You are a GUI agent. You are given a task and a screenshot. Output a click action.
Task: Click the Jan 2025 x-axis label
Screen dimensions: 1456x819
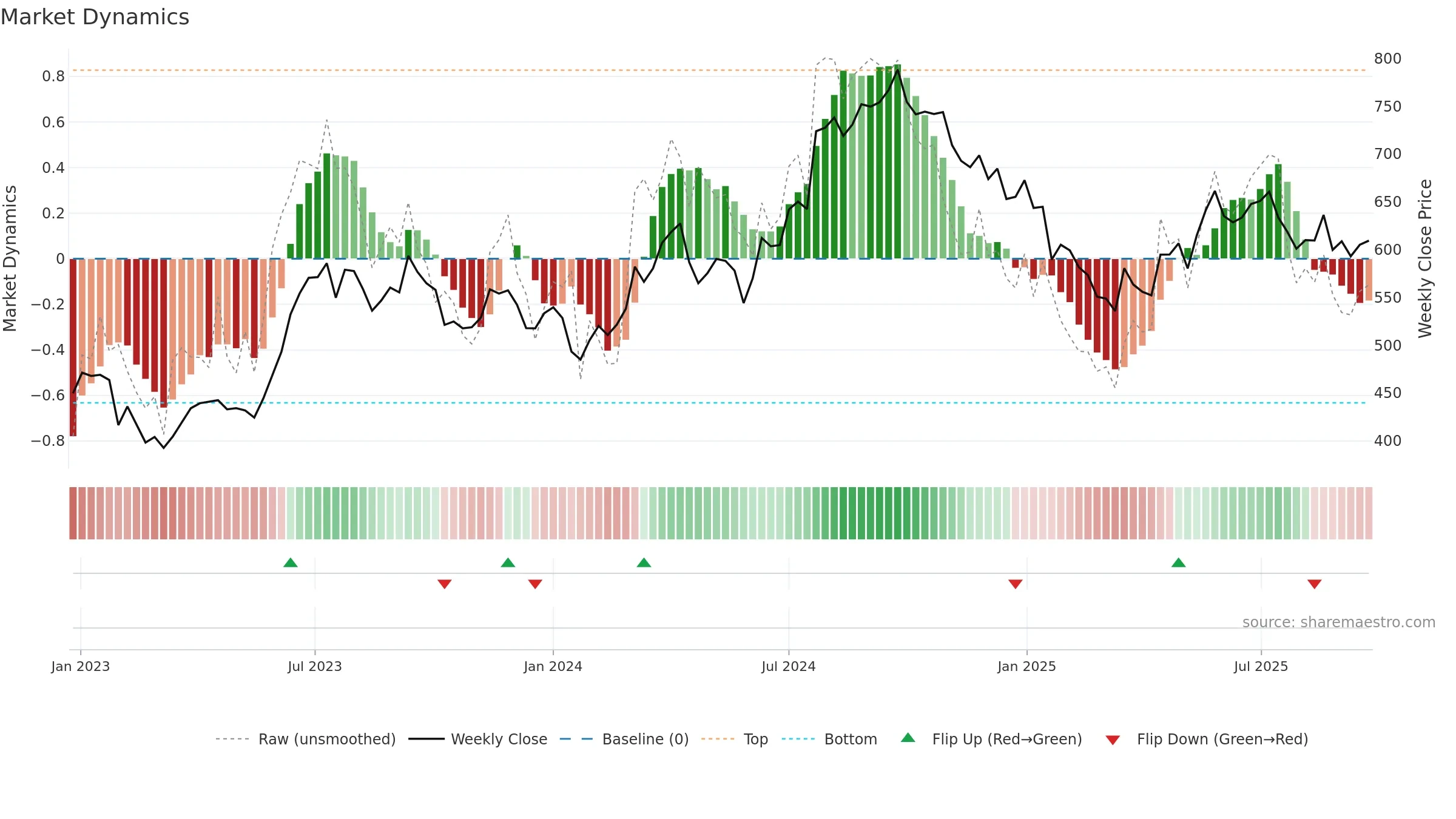point(1027,667)
